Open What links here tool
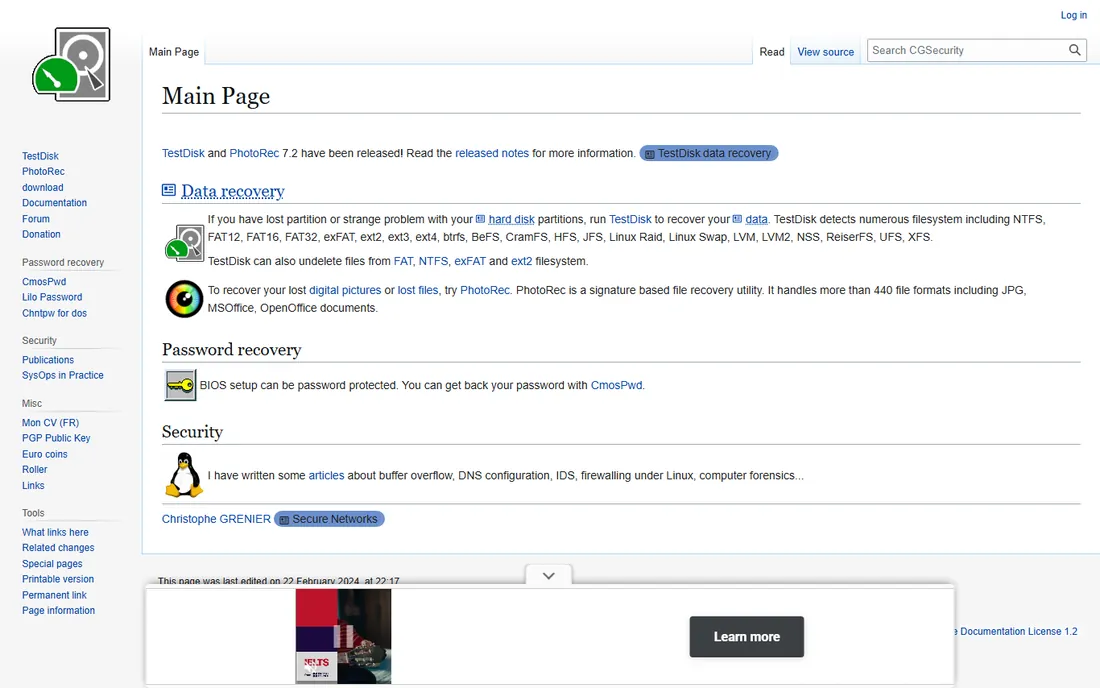1100x688 pixels. click(x=55, y=532)
